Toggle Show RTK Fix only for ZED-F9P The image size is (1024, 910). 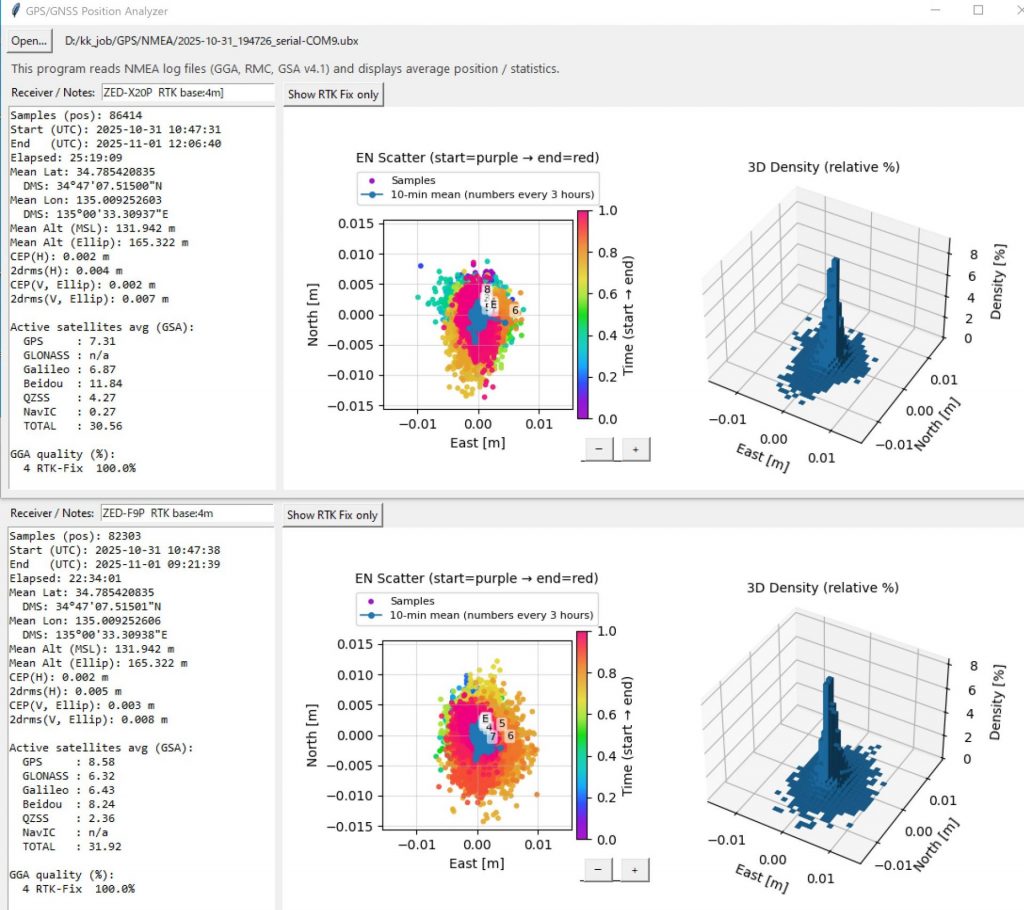(333, 515)
